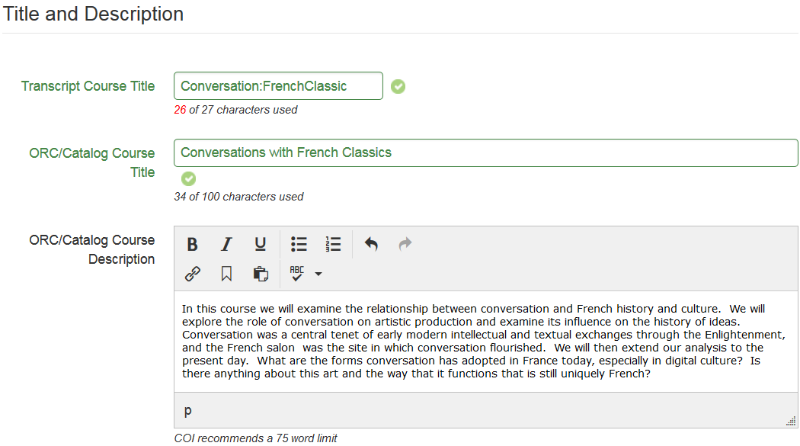Insert a hyperlink into description
Image resolution: width=800 pixels, height=446 pixels.
193,273
